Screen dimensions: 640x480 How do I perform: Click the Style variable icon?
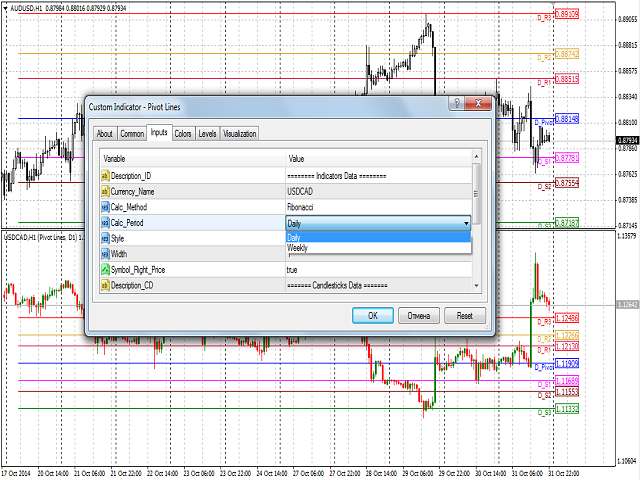click(105, 238)
